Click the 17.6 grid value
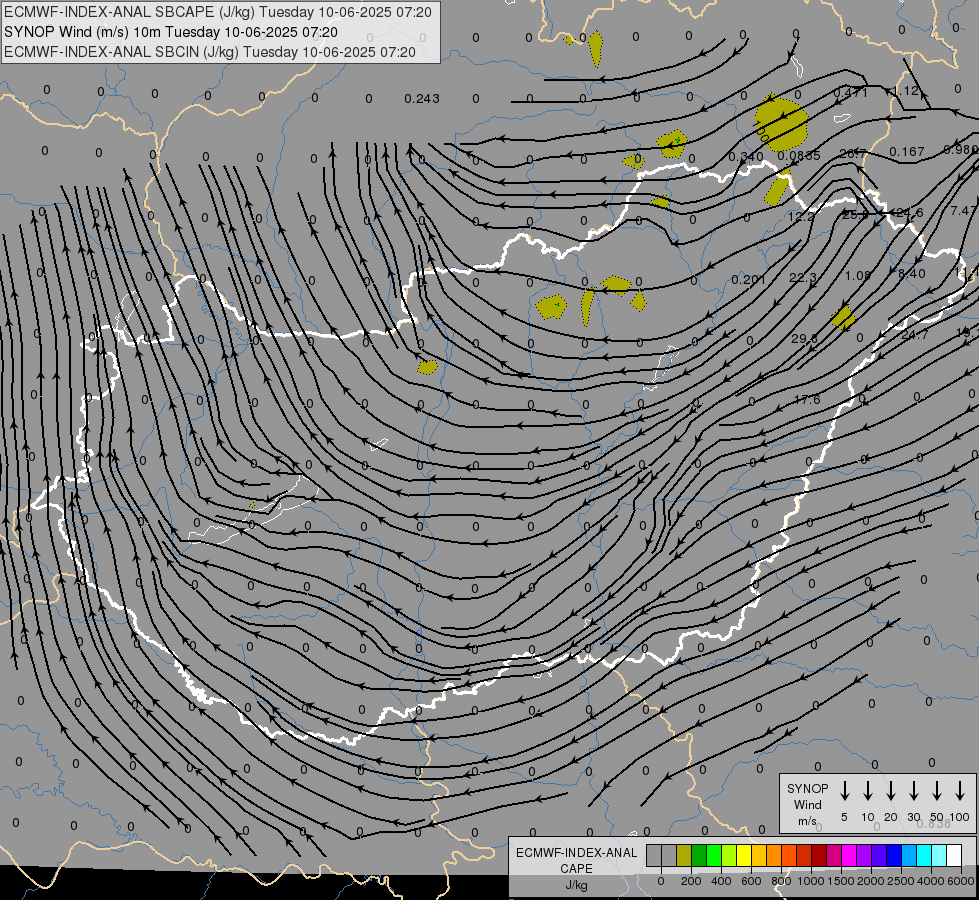This screenshot has width=979, height=900. (x=807, y=399)
